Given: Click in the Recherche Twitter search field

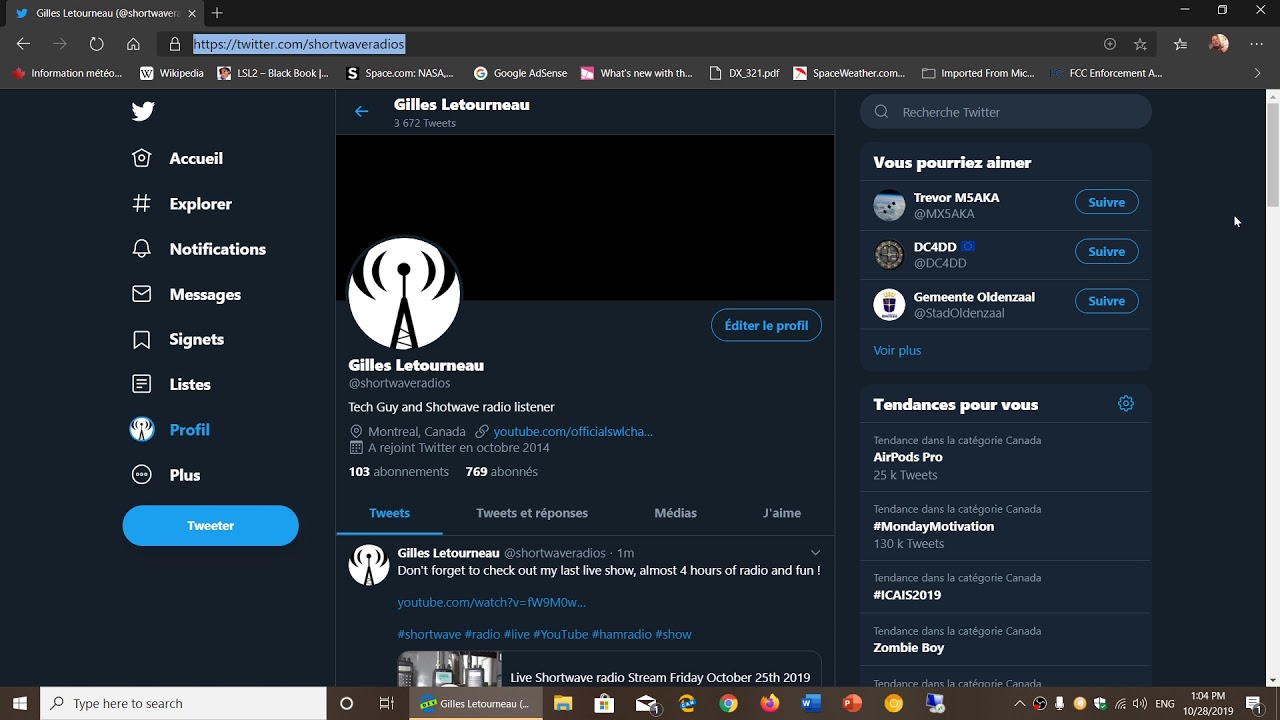Looking at the screenshot, I should pyautogui.click(x=1006, y=112).
